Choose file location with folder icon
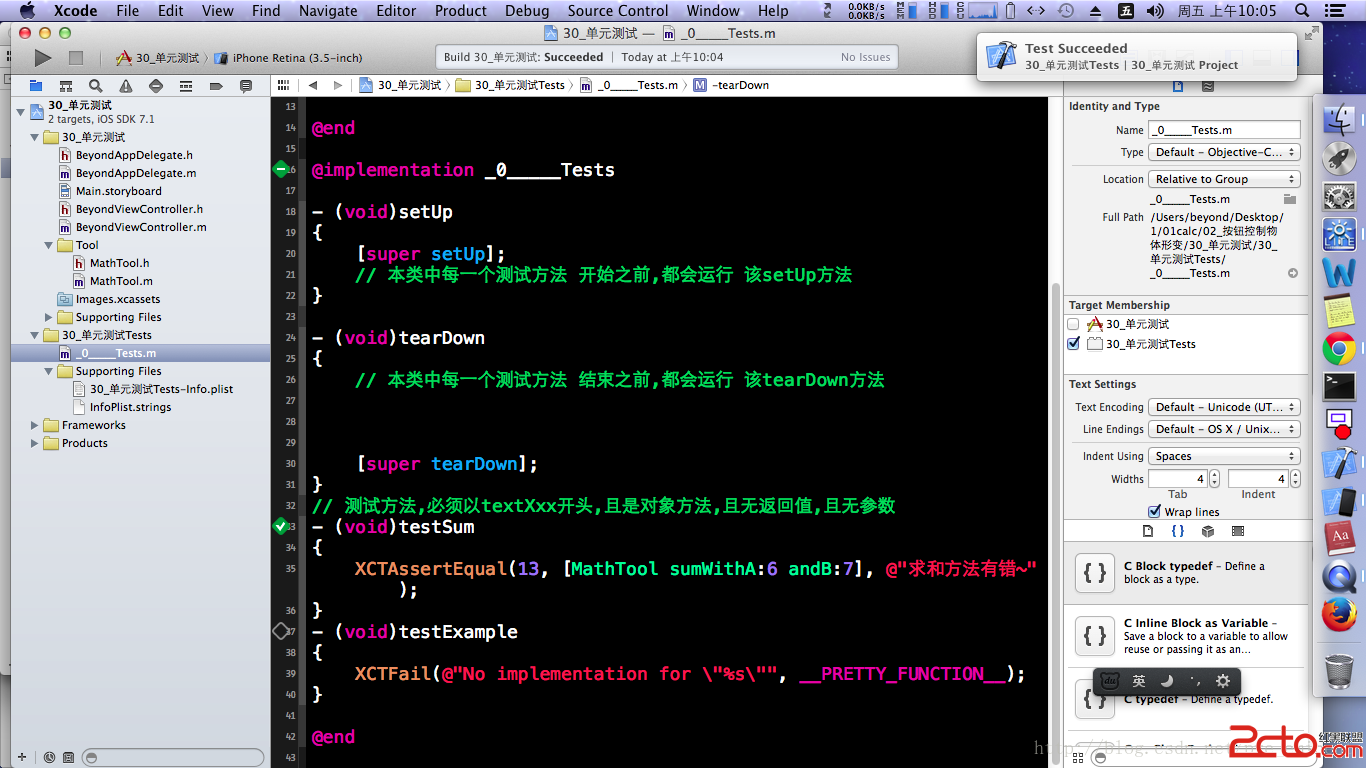 (x=1290, y=199)
